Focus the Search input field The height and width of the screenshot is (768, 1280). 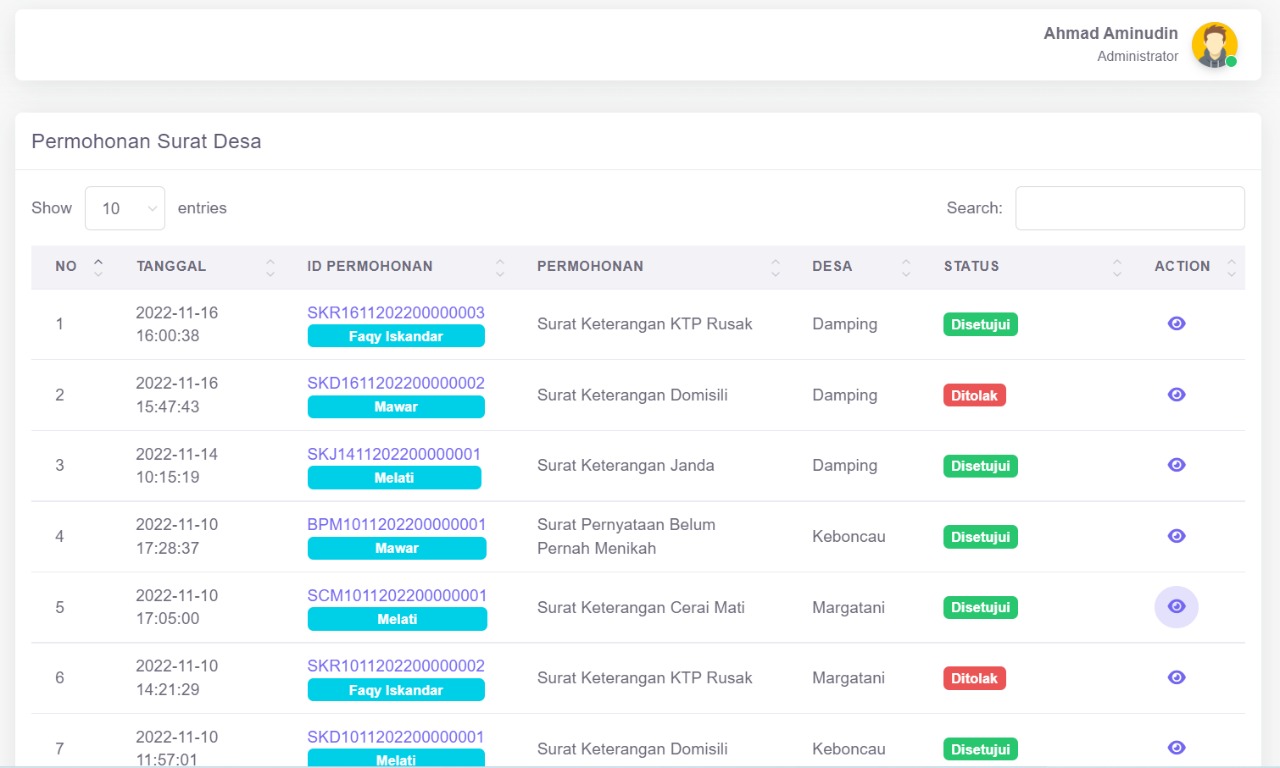1129,208
